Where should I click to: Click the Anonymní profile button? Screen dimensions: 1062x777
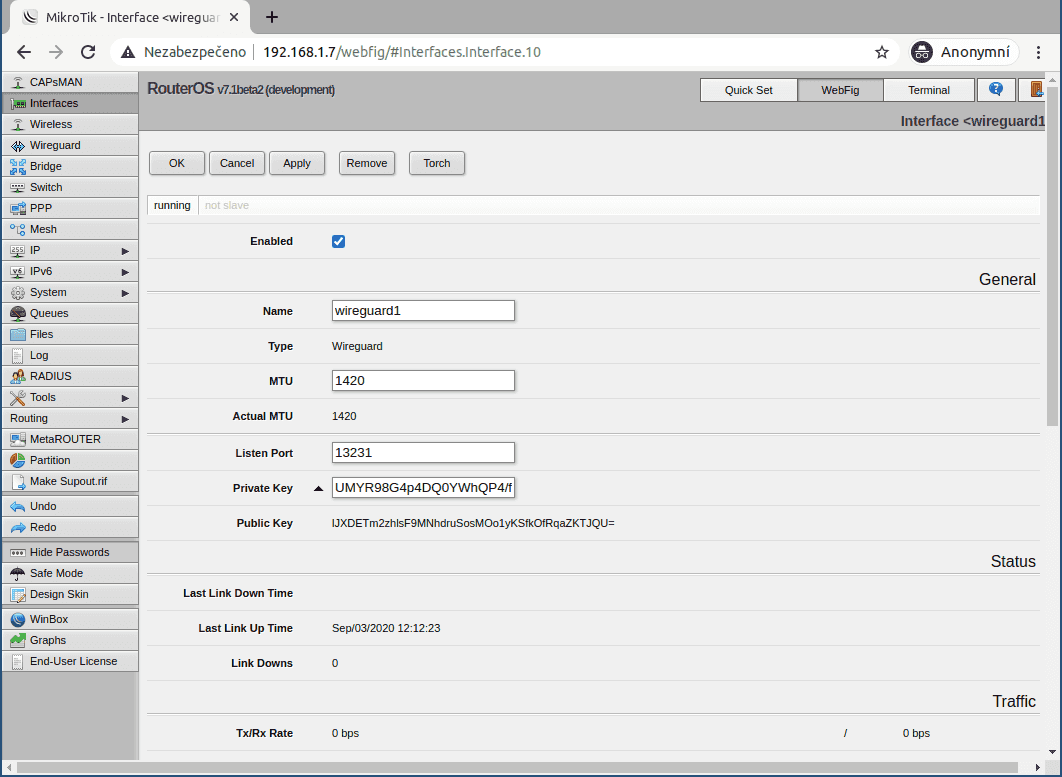(962, 52)
